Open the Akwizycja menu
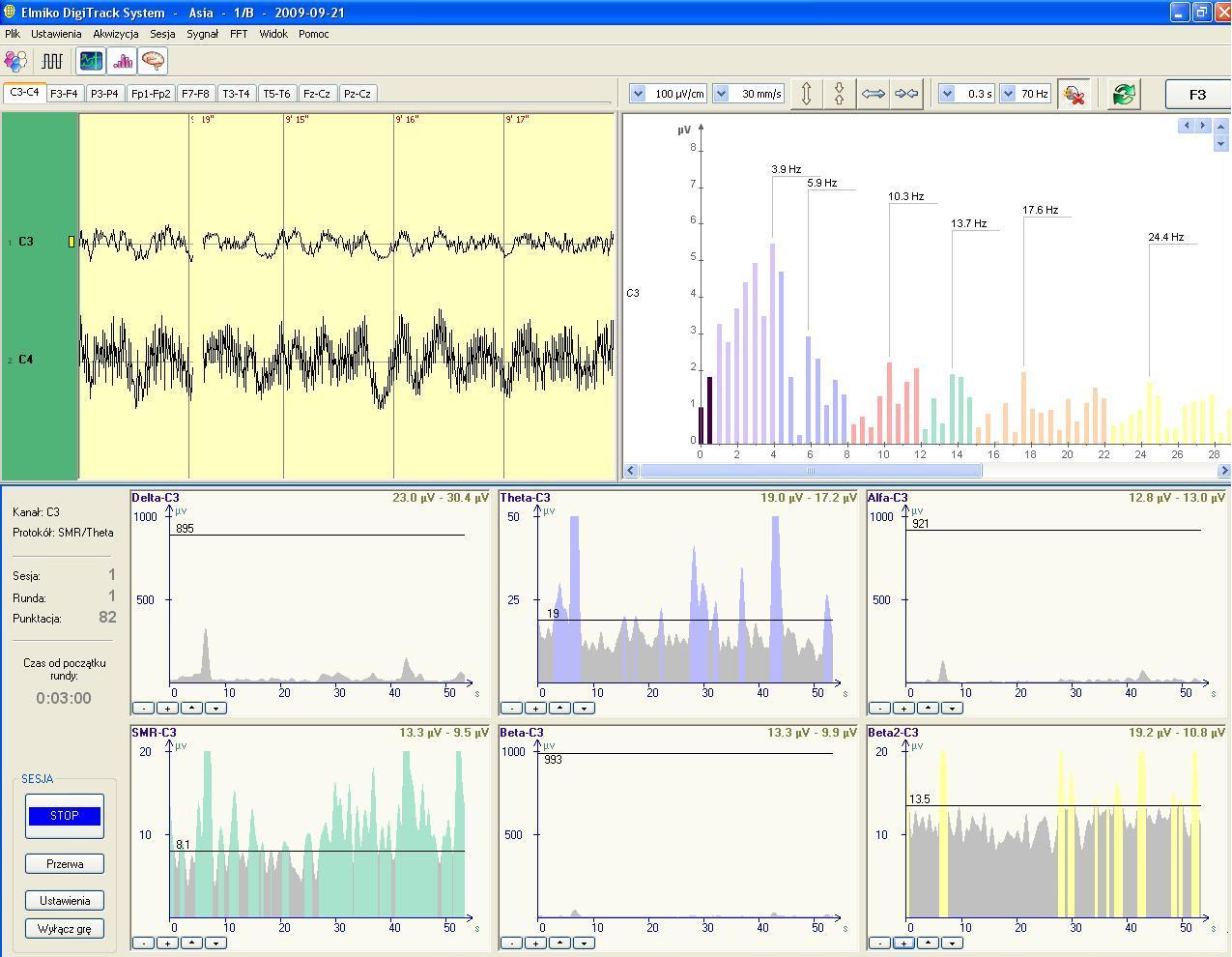This screenshot has width=1232, height=957. pos(115,34)
